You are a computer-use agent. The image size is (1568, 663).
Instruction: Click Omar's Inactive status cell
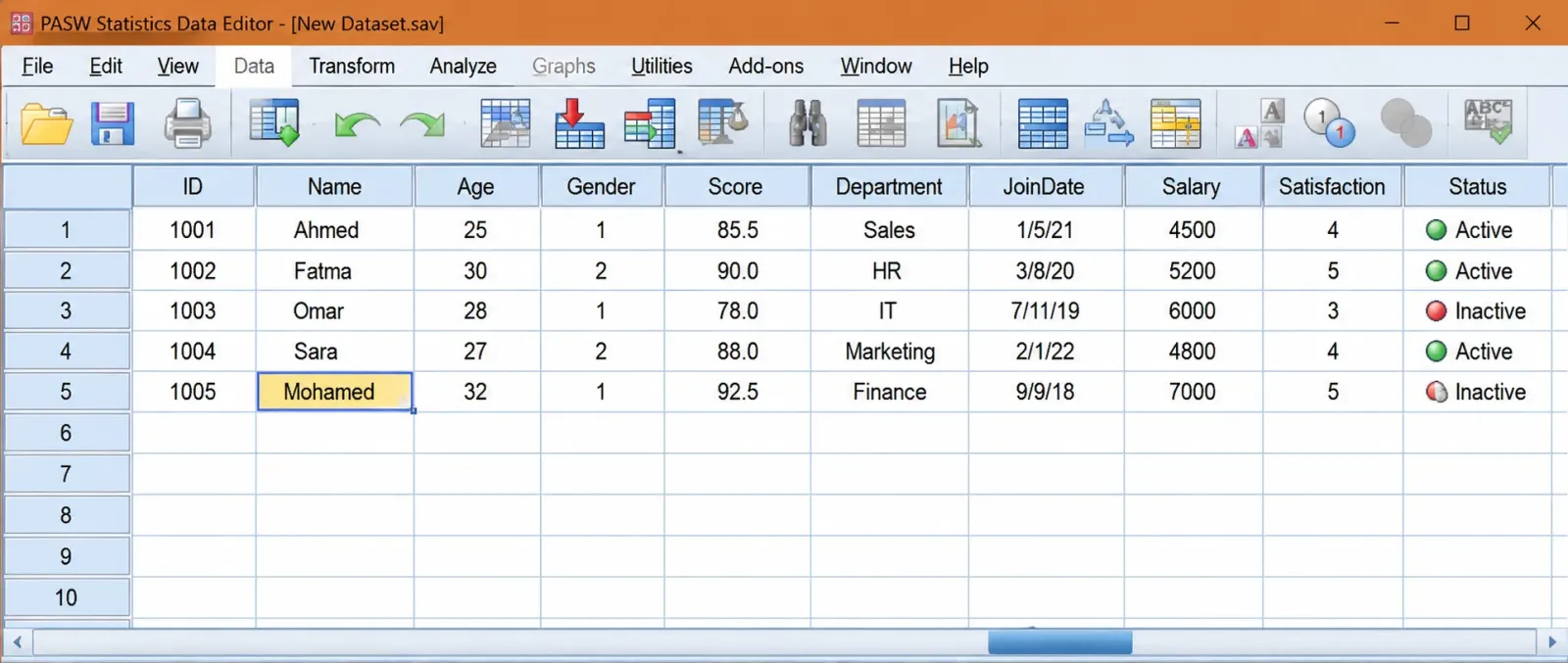pos(1477,310)
